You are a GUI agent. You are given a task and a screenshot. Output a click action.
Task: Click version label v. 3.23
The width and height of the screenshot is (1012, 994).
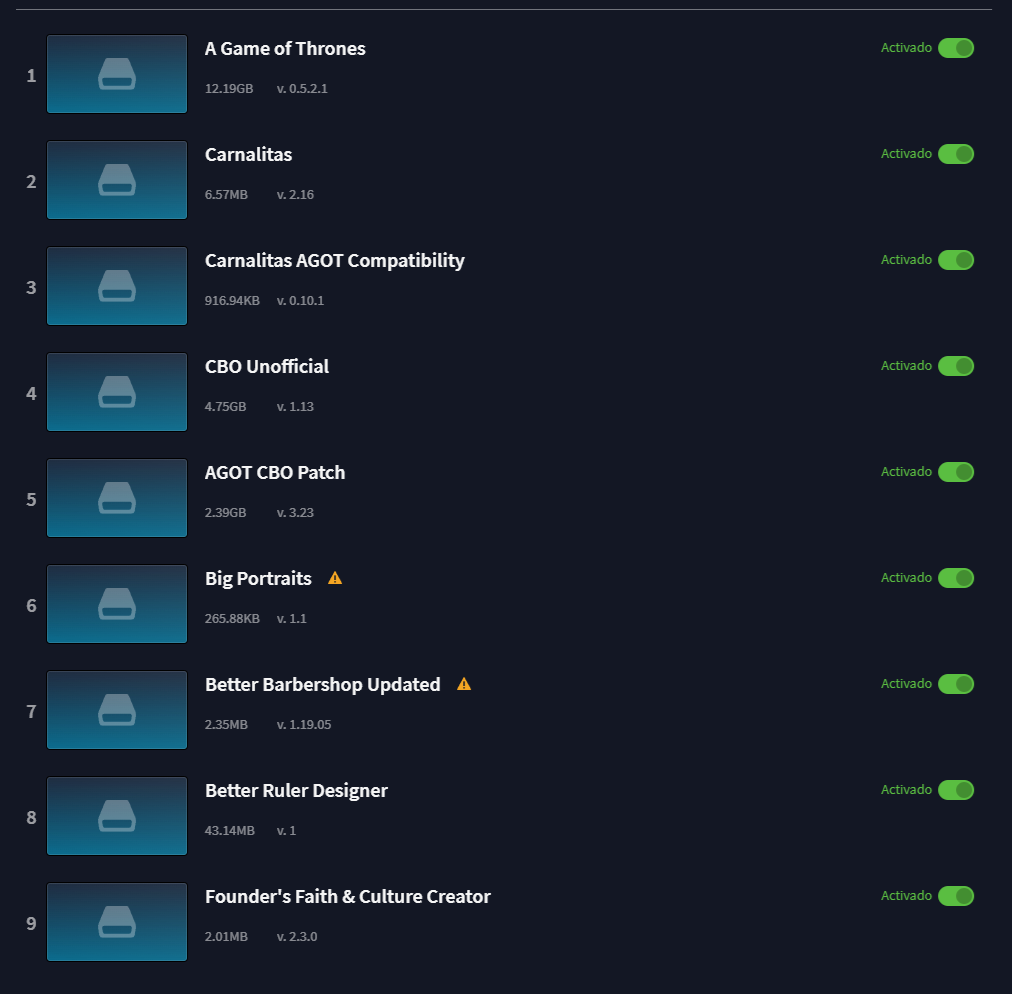pyautogui.click(x=296, y=512)
